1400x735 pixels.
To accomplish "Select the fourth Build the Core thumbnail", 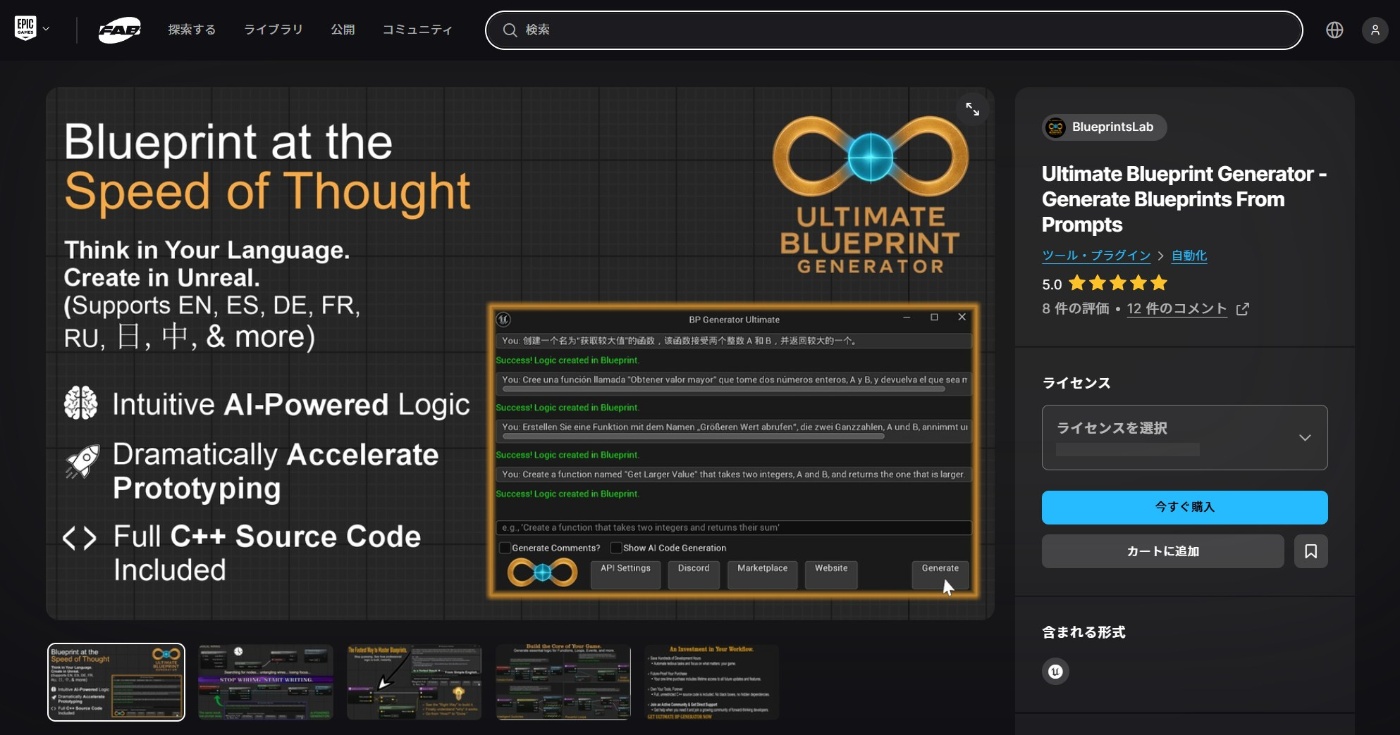I will [563, 682].
